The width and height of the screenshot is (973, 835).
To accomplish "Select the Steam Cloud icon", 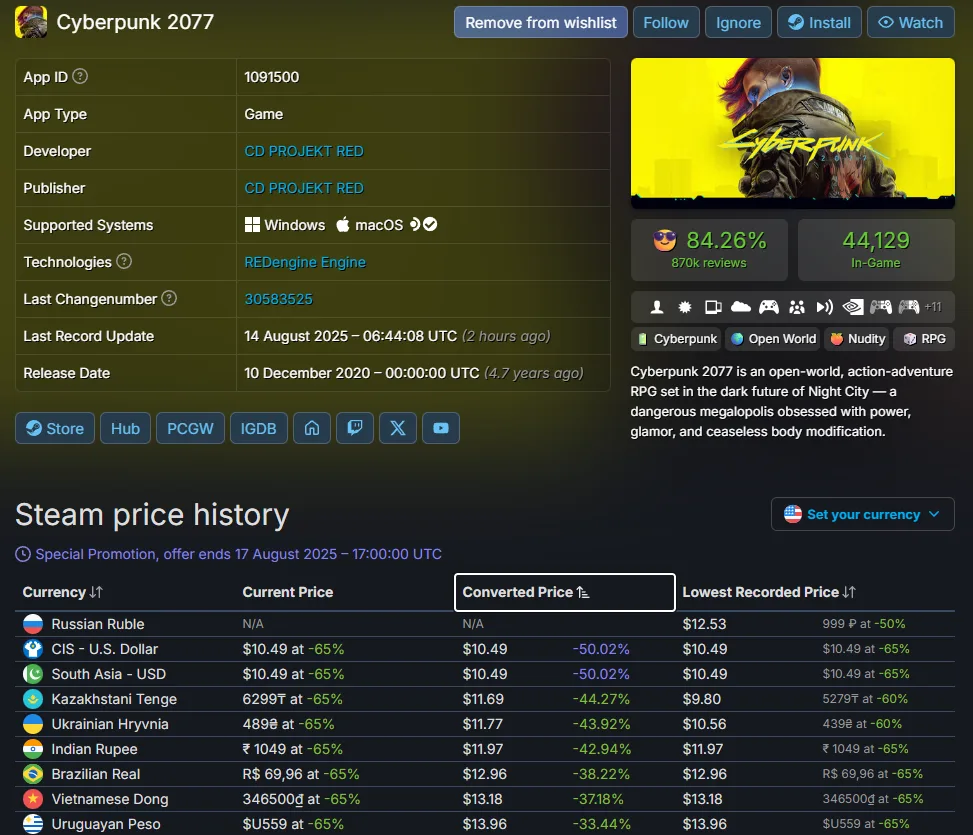I will 741,306.
